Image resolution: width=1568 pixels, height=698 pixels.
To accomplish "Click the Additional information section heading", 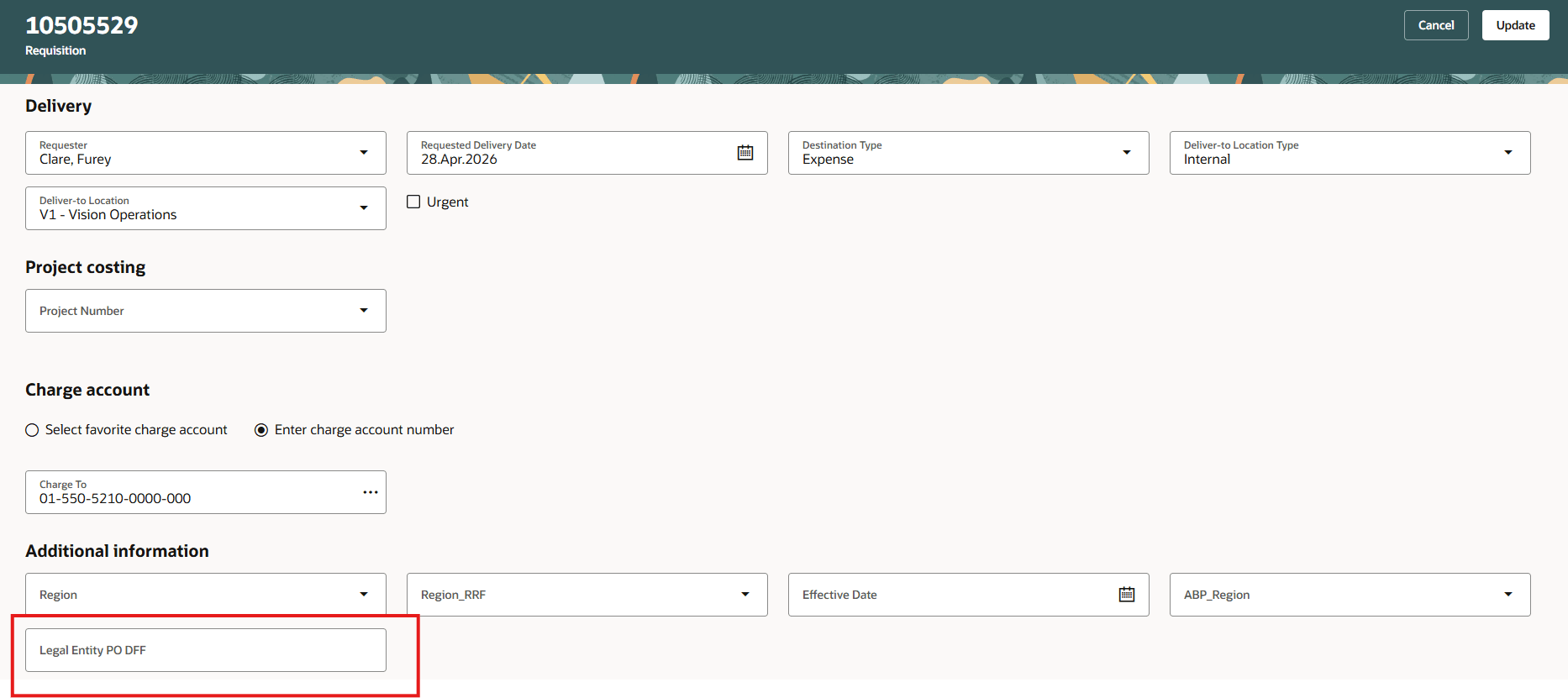I will (117, 551).
